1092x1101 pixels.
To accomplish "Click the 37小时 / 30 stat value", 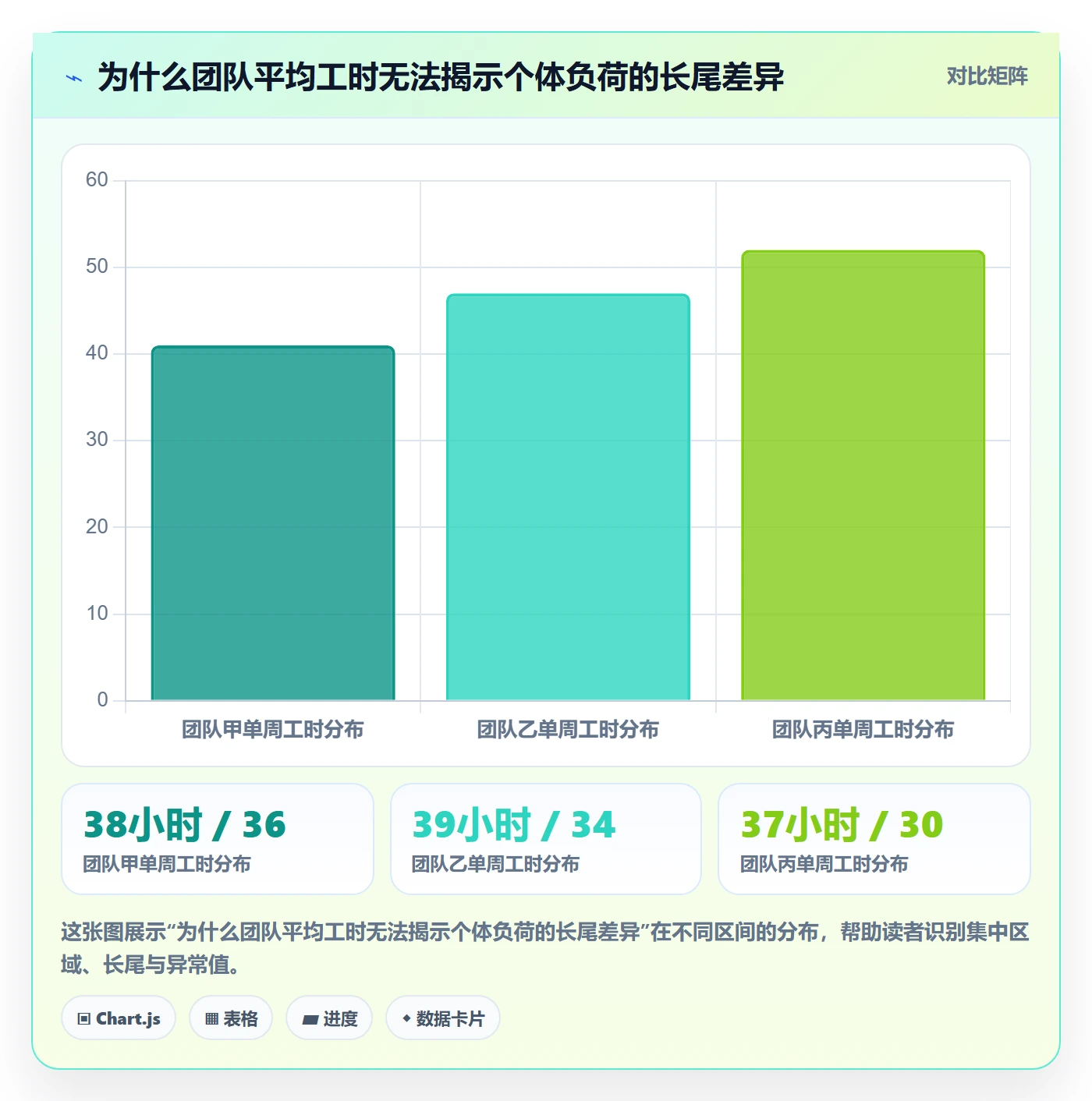I will tap(842, 824).
